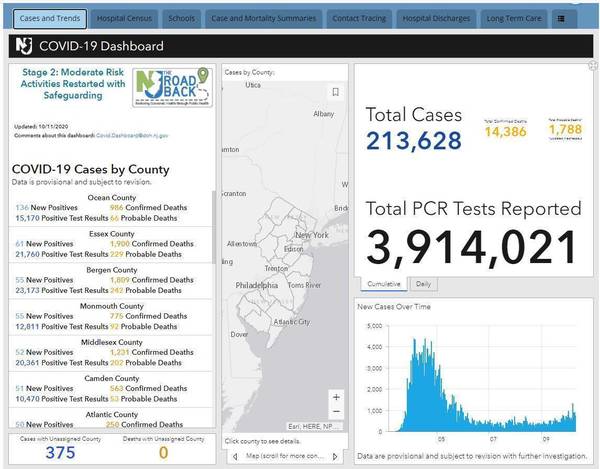Click the map bookmark icon

[335, 92]
